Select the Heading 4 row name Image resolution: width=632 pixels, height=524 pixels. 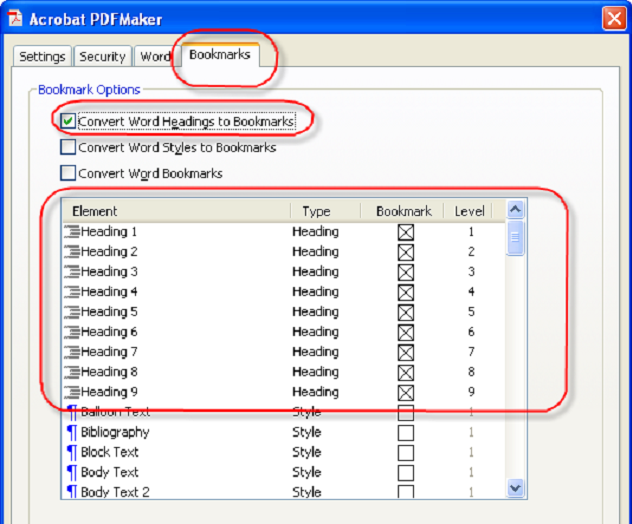(109, 291)
